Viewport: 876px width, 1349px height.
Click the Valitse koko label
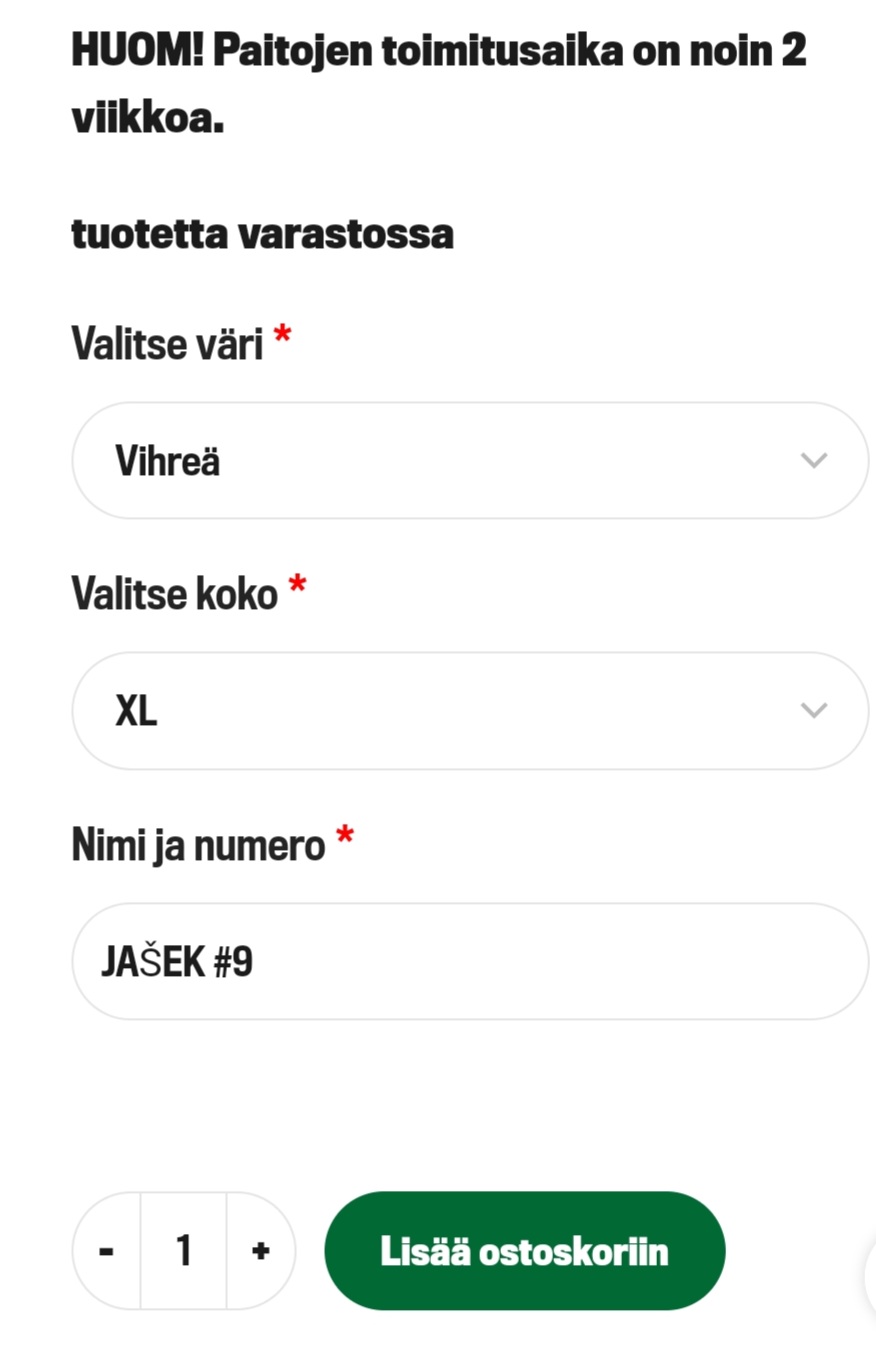[174, 595]
